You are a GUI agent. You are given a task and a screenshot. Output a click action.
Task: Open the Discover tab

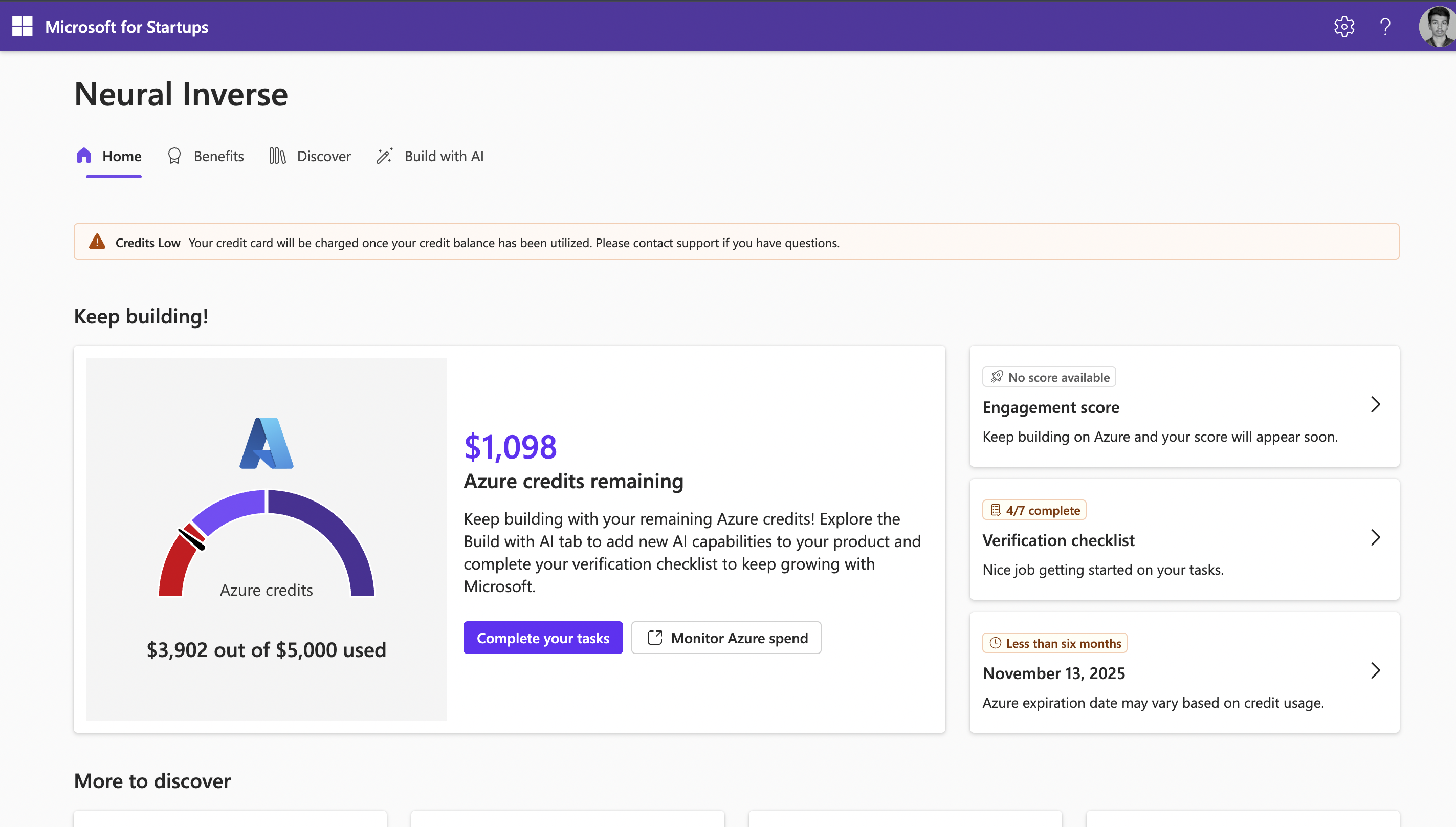coord(310,156)
